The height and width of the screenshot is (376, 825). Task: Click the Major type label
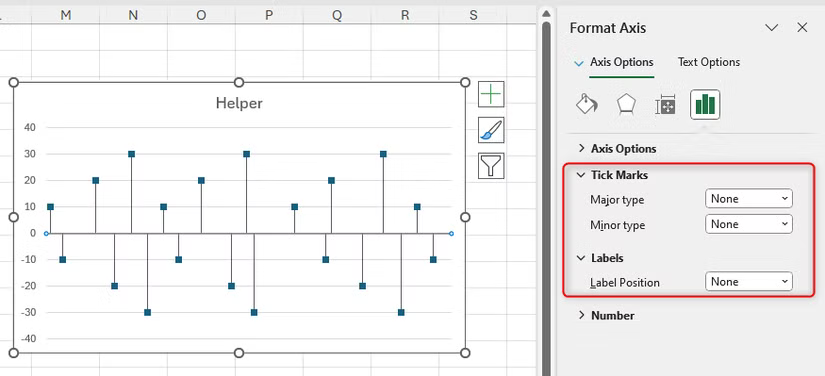click(617, 200)
